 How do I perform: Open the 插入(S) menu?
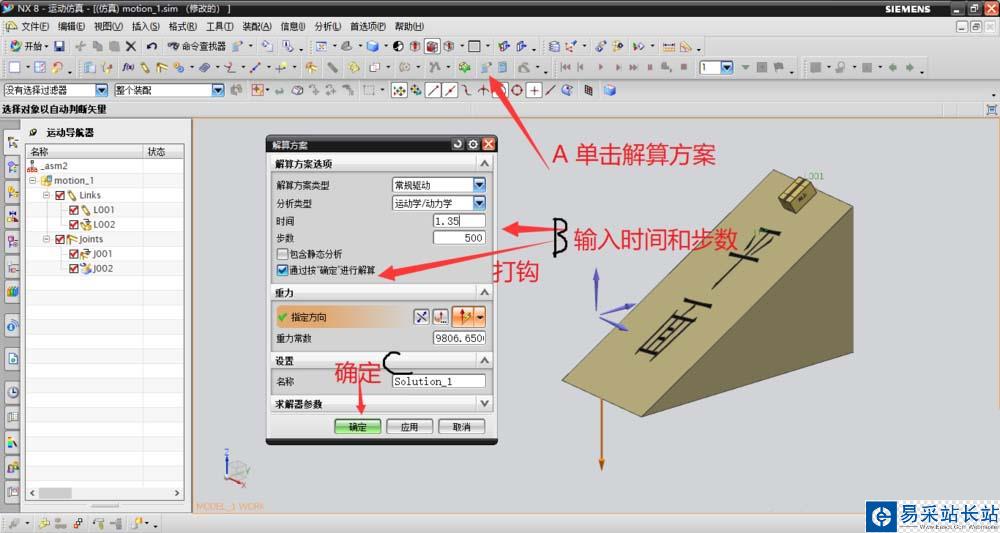pyautogui.click(x=145, y=26)
